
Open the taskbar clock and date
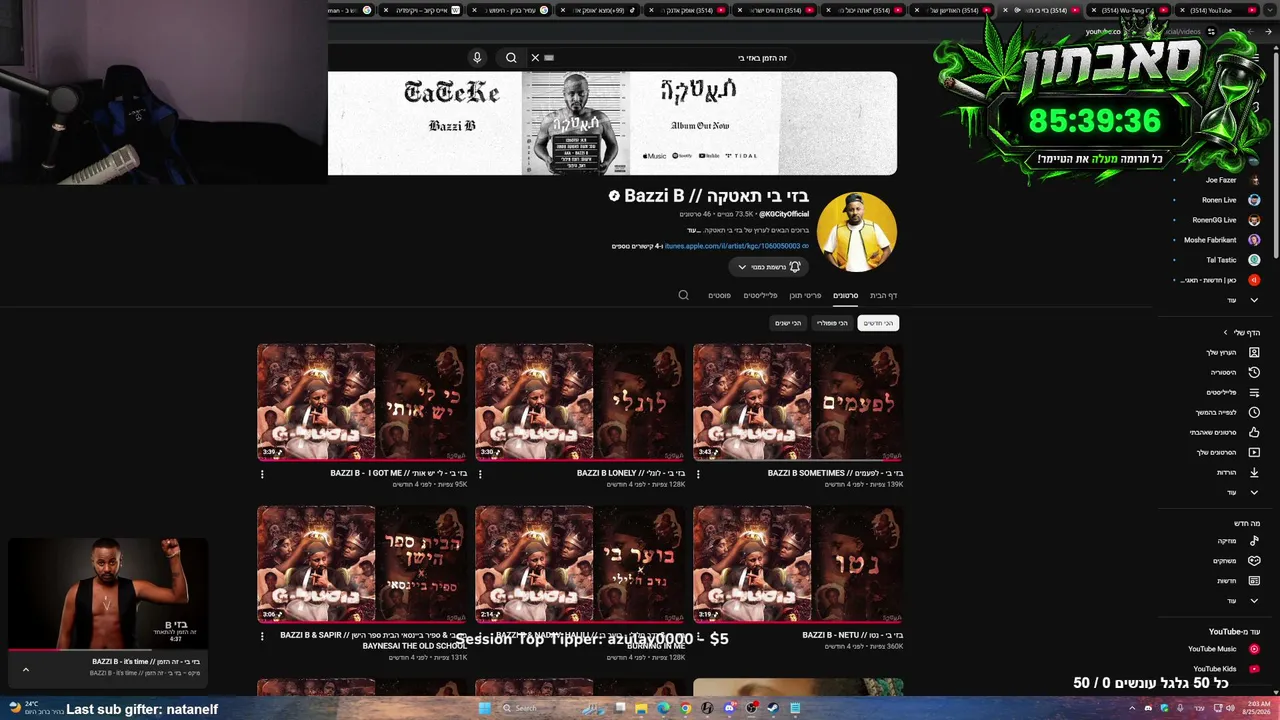(1258, 708)
